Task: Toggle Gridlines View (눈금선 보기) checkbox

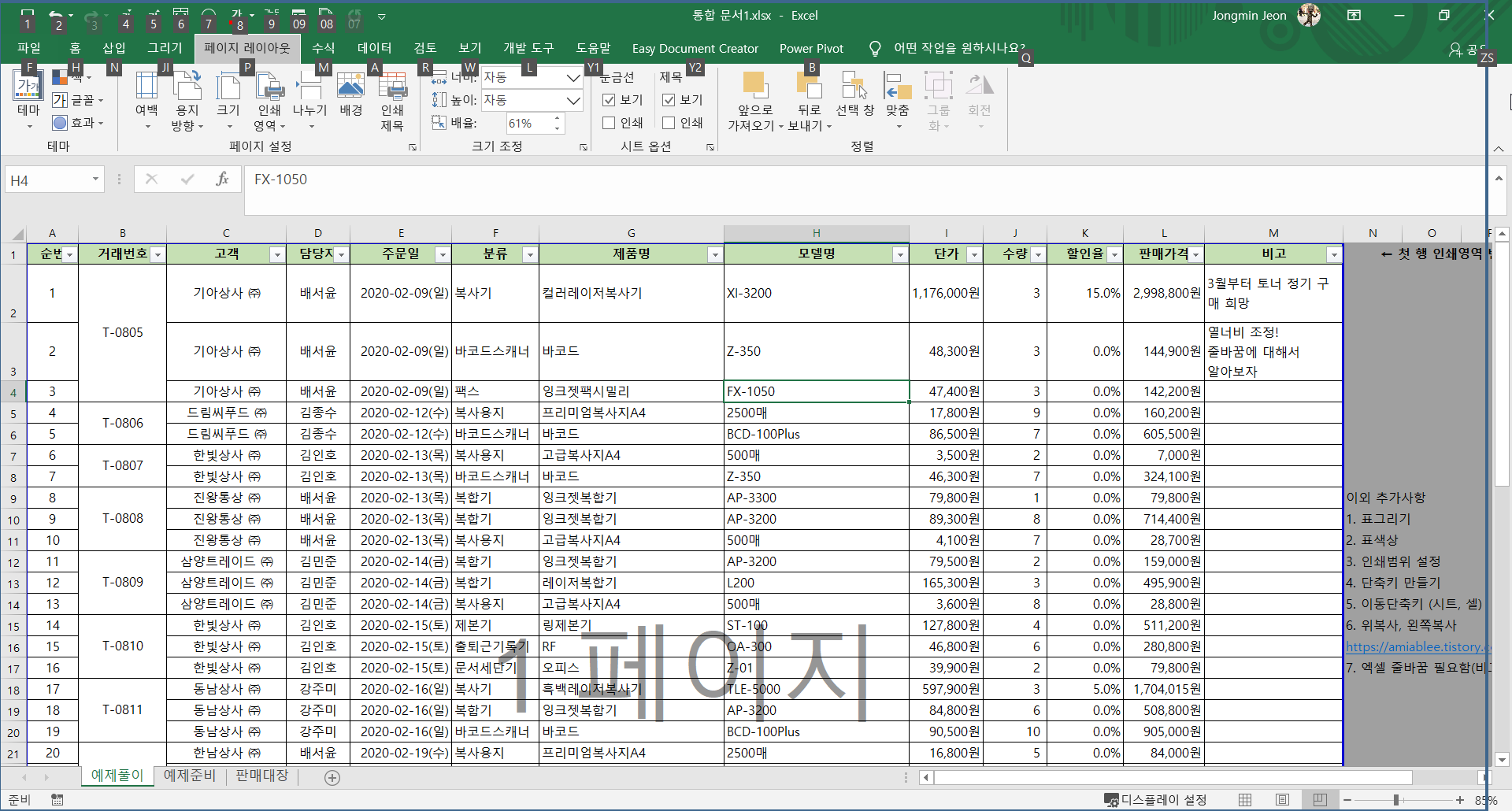Action: [x=609, y=100]
